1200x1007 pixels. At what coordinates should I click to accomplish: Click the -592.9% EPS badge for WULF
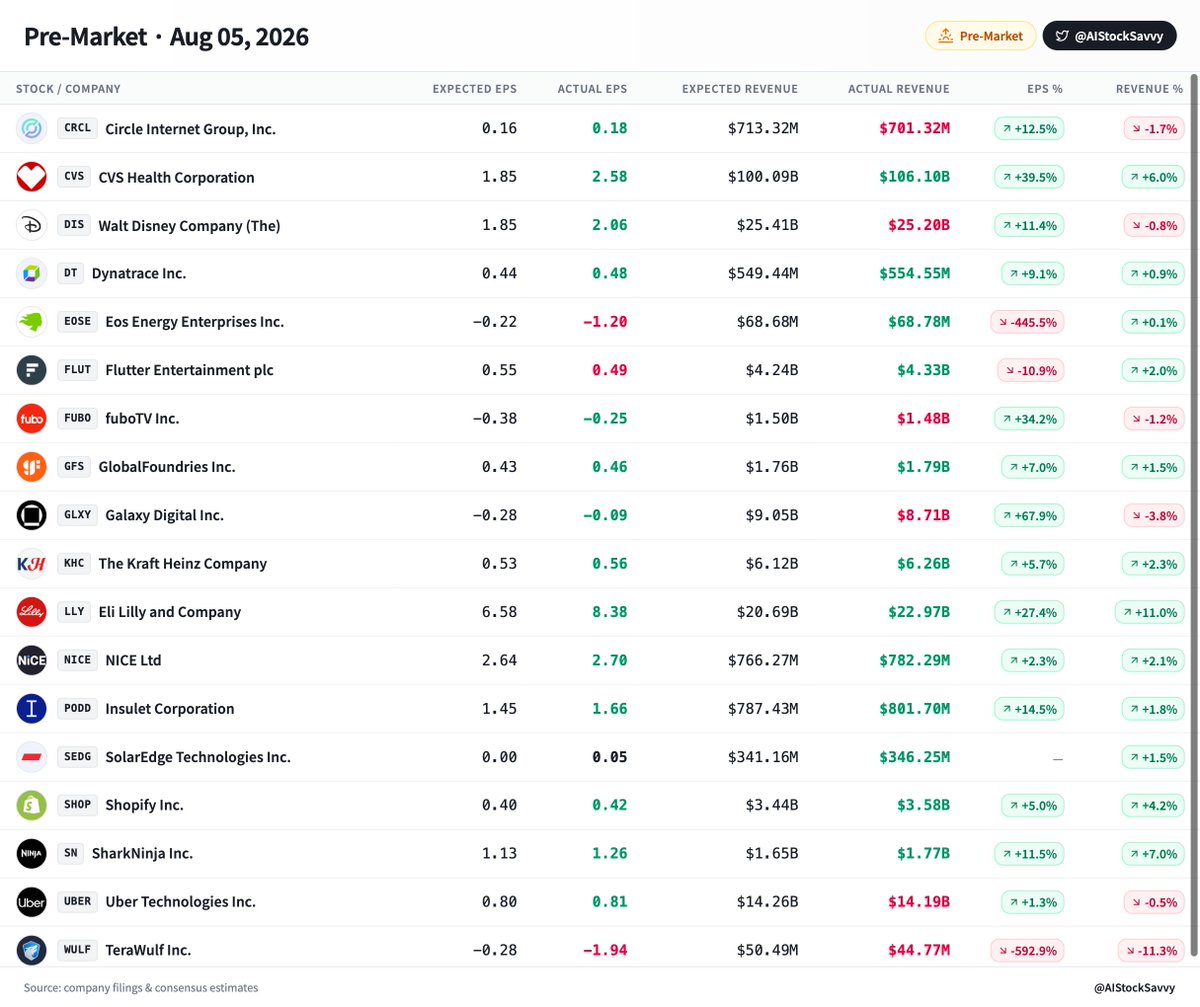pyautogui.click(x=1027, y=950)
